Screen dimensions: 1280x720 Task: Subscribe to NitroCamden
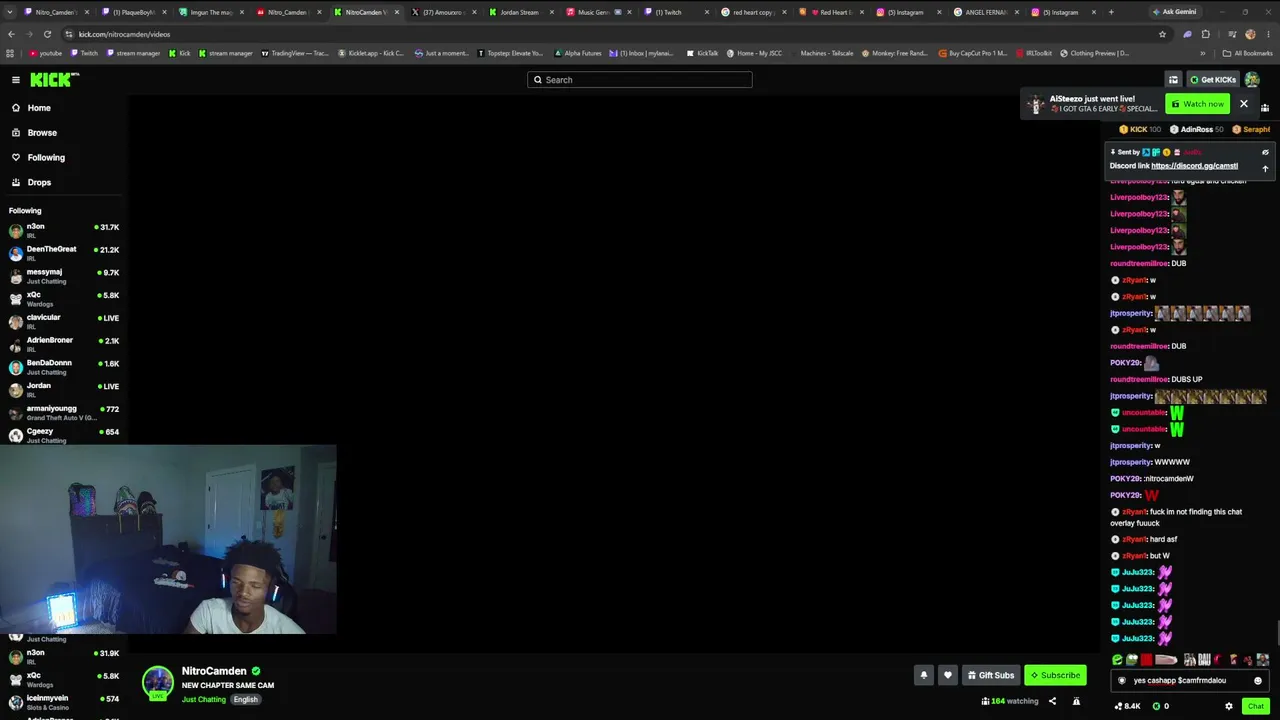pos(1055,675)
